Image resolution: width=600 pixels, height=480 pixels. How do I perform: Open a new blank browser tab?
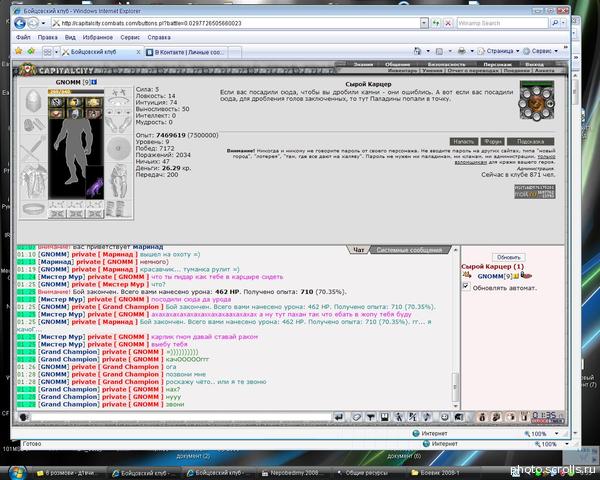pyautogui.click(x=235, y=52)
